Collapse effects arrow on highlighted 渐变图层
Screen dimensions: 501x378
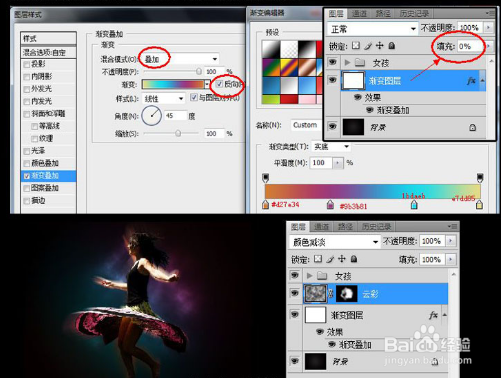(x=482, y=81)
